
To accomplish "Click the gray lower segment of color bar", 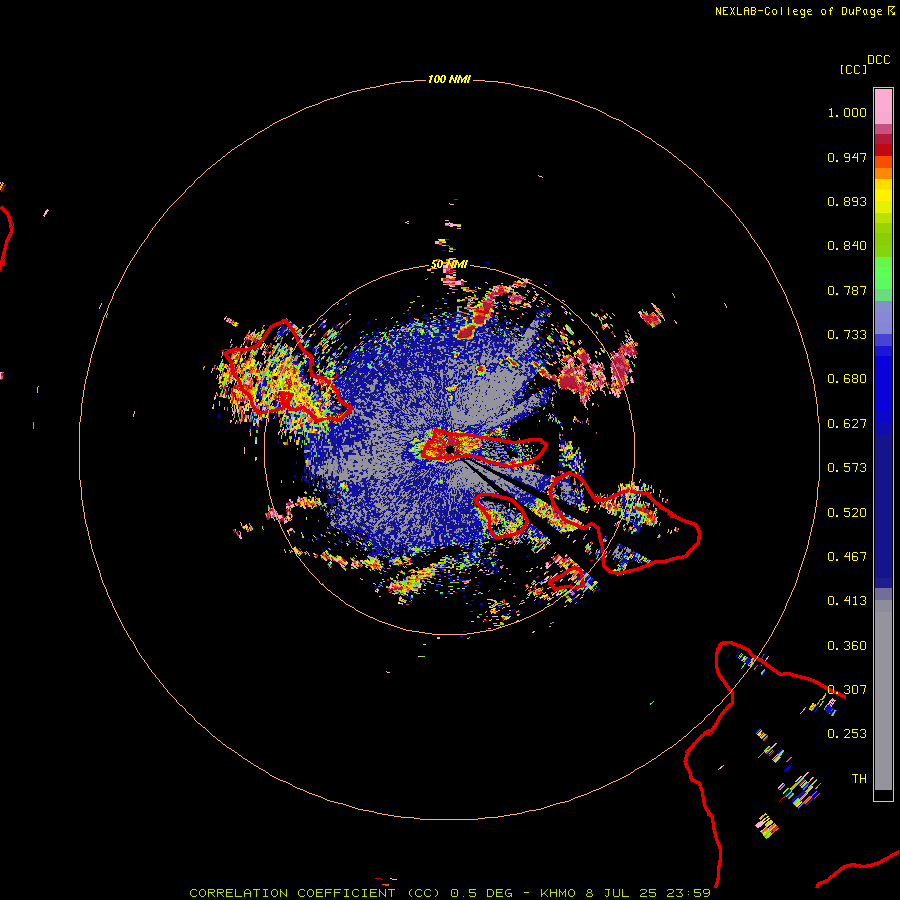I will pyautogui.click(x=883, y=695).
